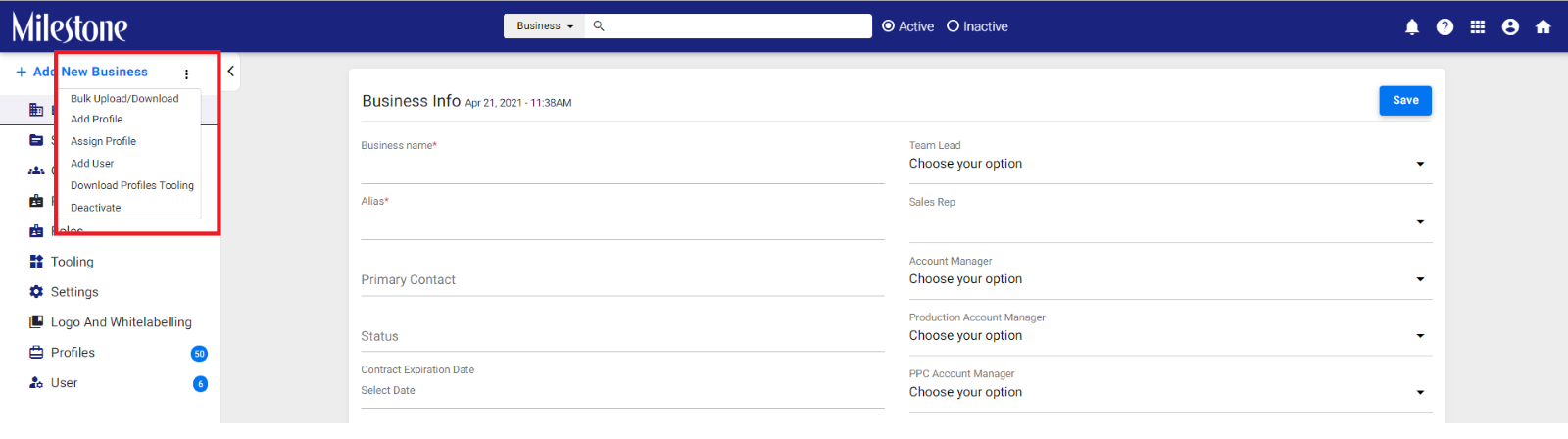Click the Tooling sidebar icon
The width and height of the screenshot is (1568, 439).
36,262
